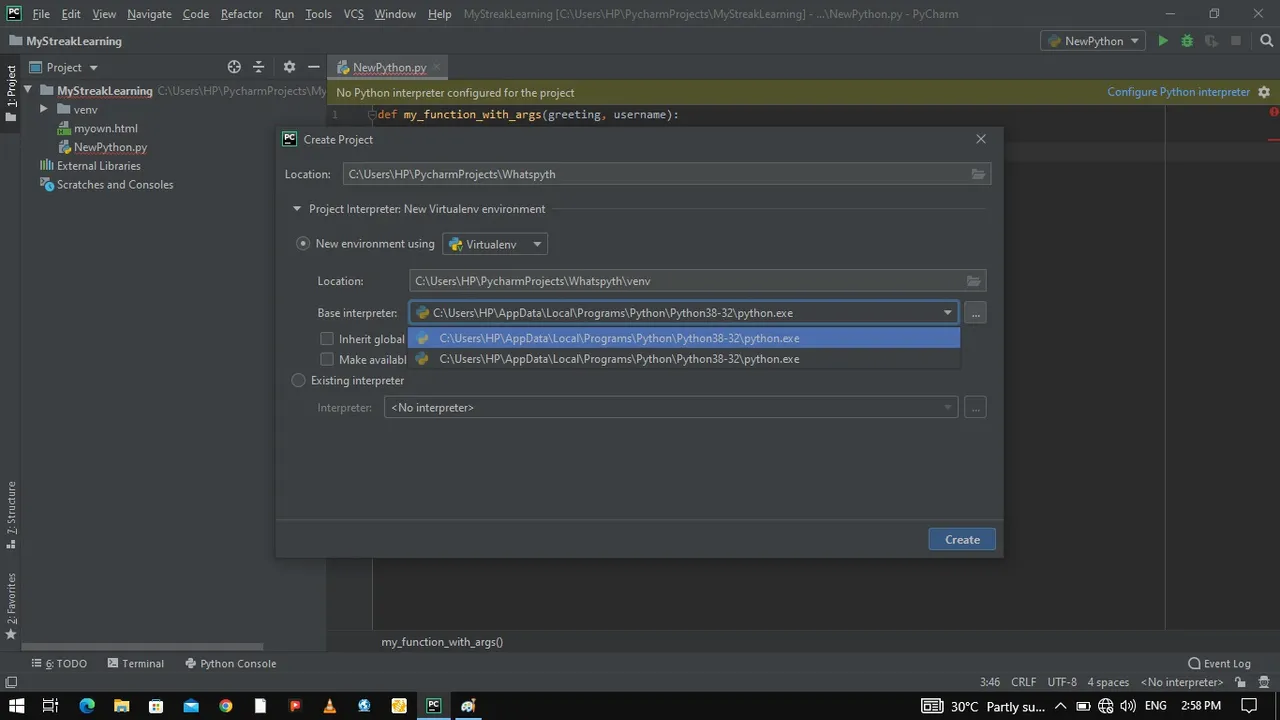Select New environment using radio button
Screen dimensions: 1280x720
tap(303, 243)
